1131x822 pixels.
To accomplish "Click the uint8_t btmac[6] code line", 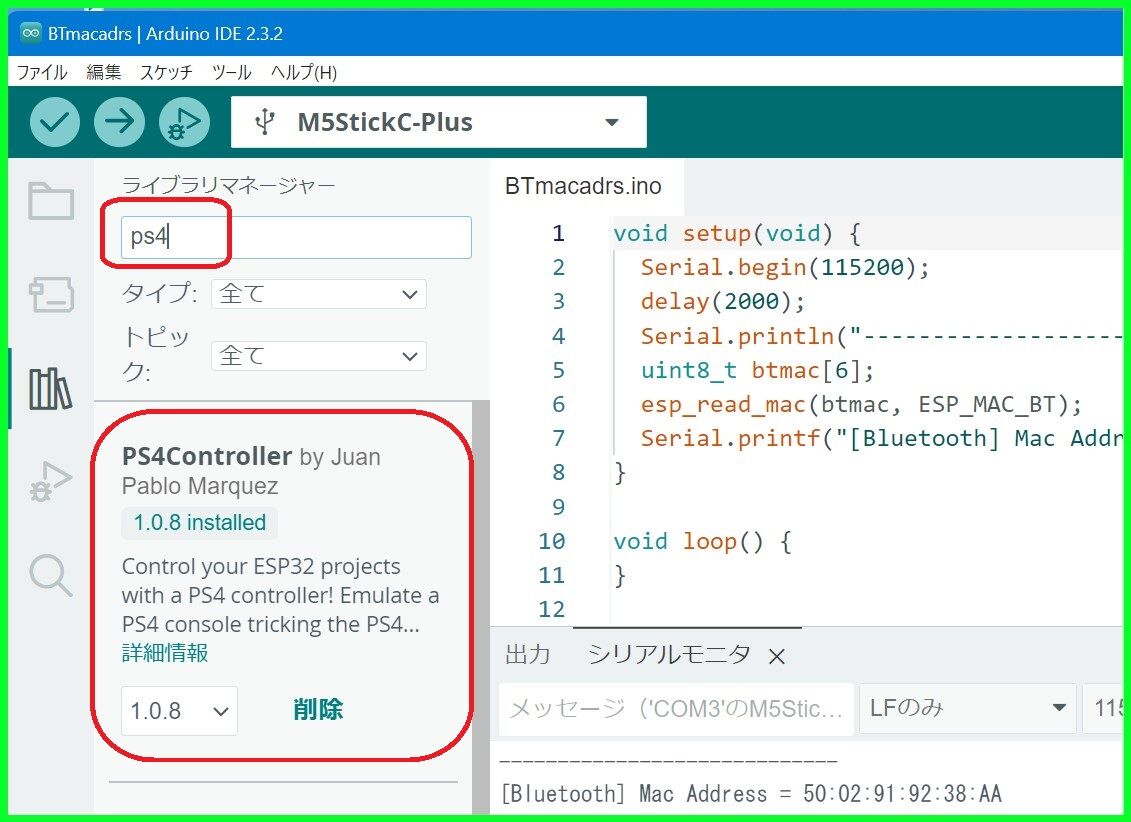I will [757, 371].
